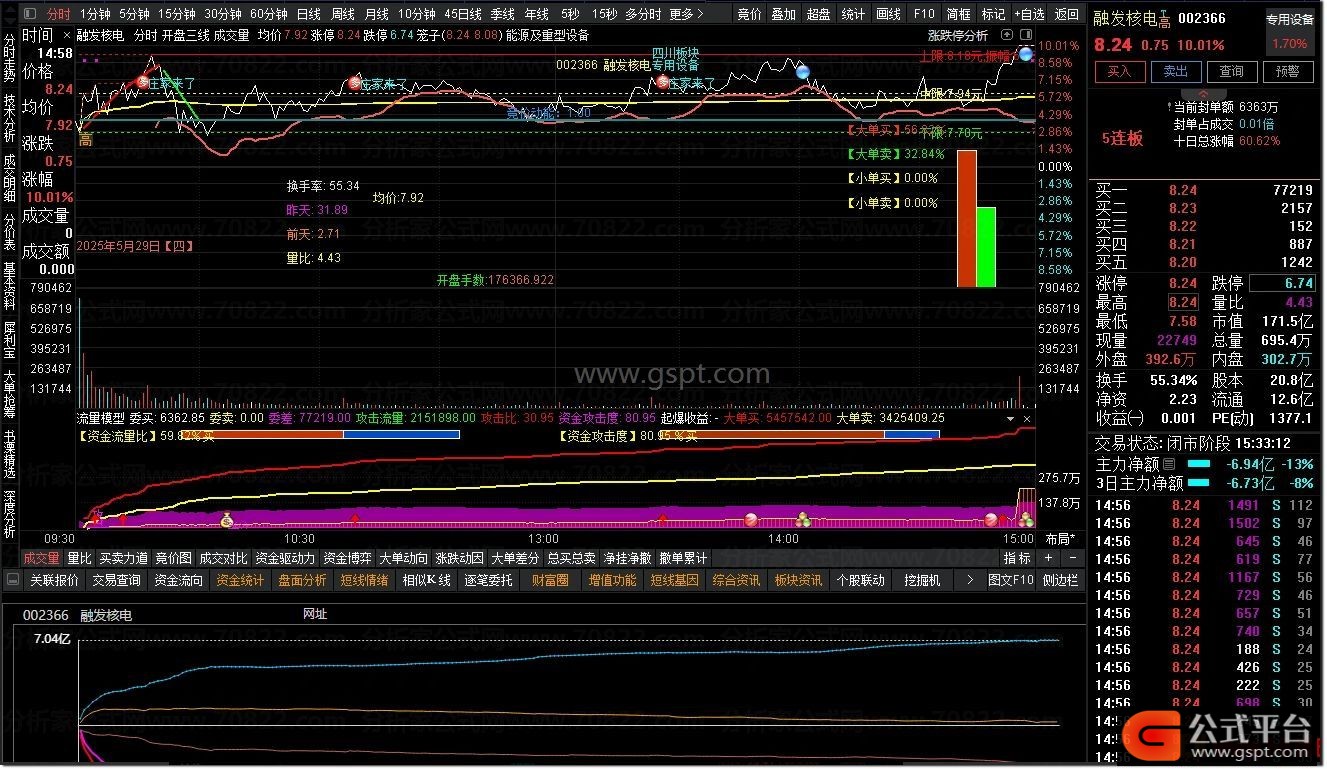Click the window icon beside 涨跌停分析
This screenshot has width=1327, height=769.
coord(1025,35)
